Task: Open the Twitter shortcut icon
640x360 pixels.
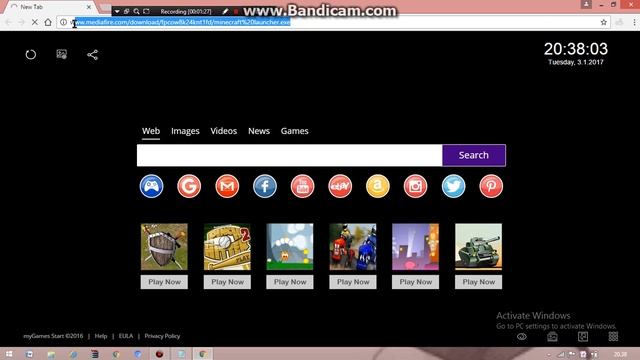Action: point(453,186)
